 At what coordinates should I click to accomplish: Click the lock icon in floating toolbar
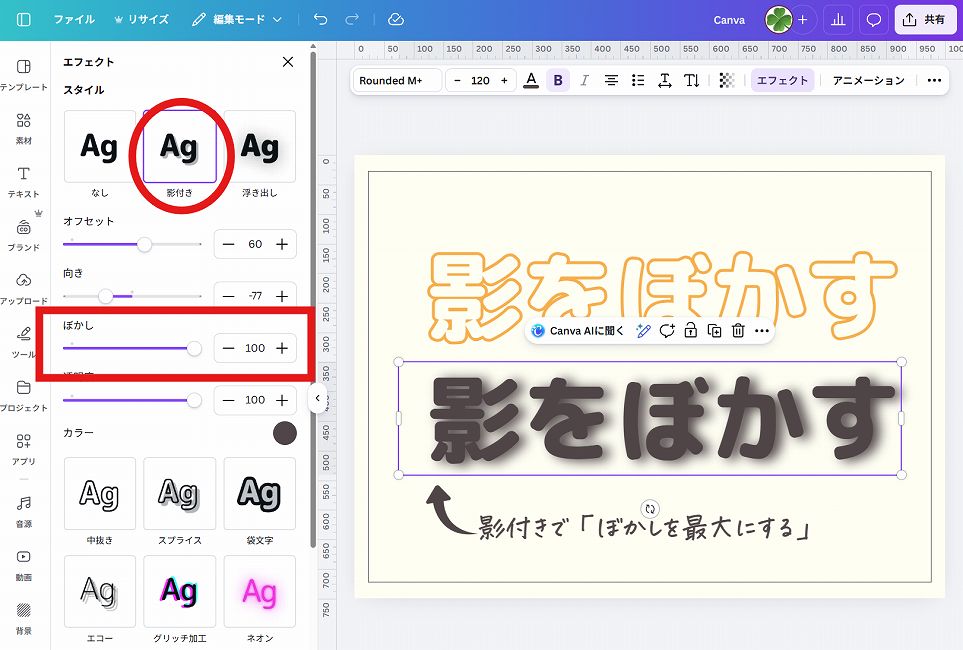(x=691, y=331)
